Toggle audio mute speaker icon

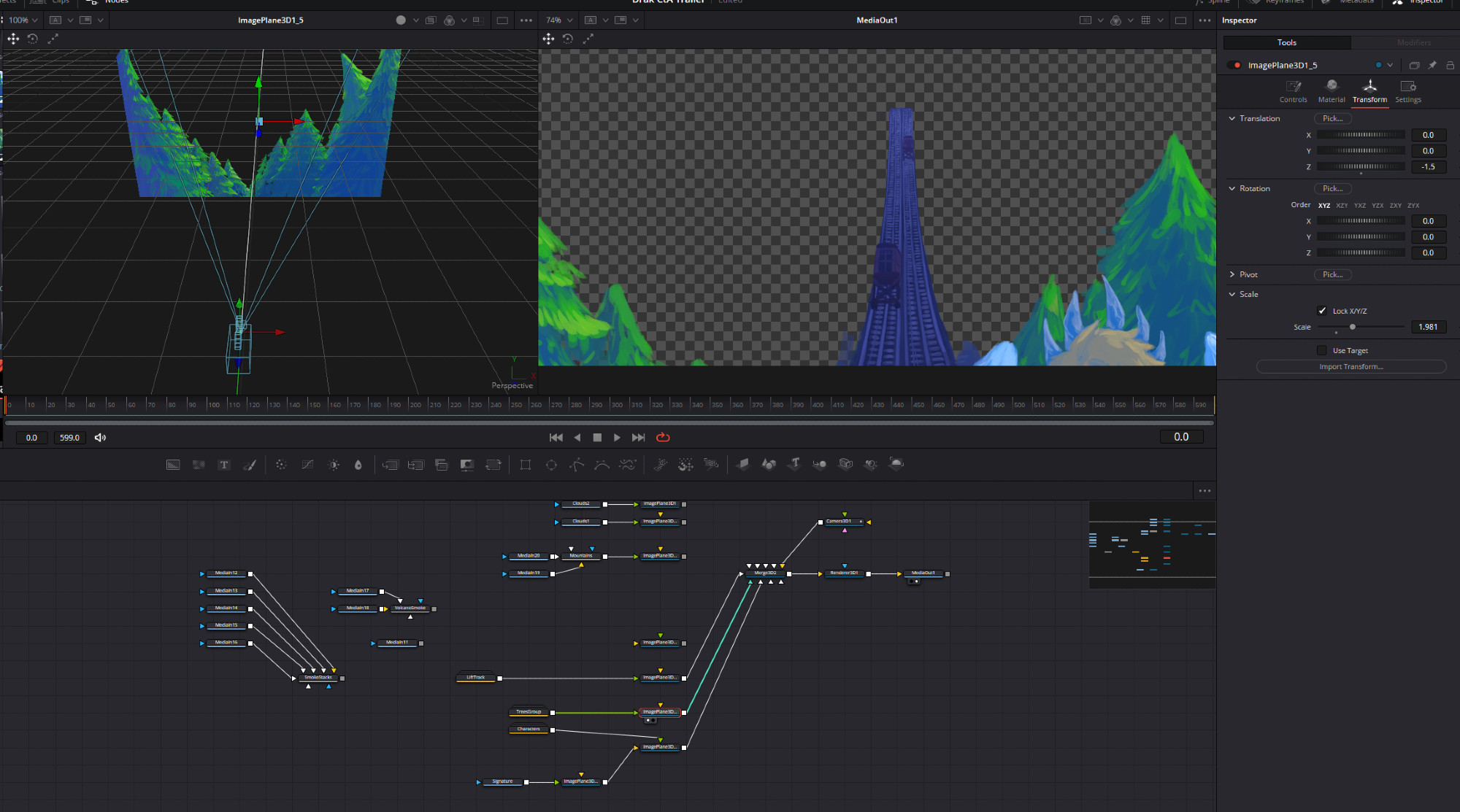(x=101, y=438)
